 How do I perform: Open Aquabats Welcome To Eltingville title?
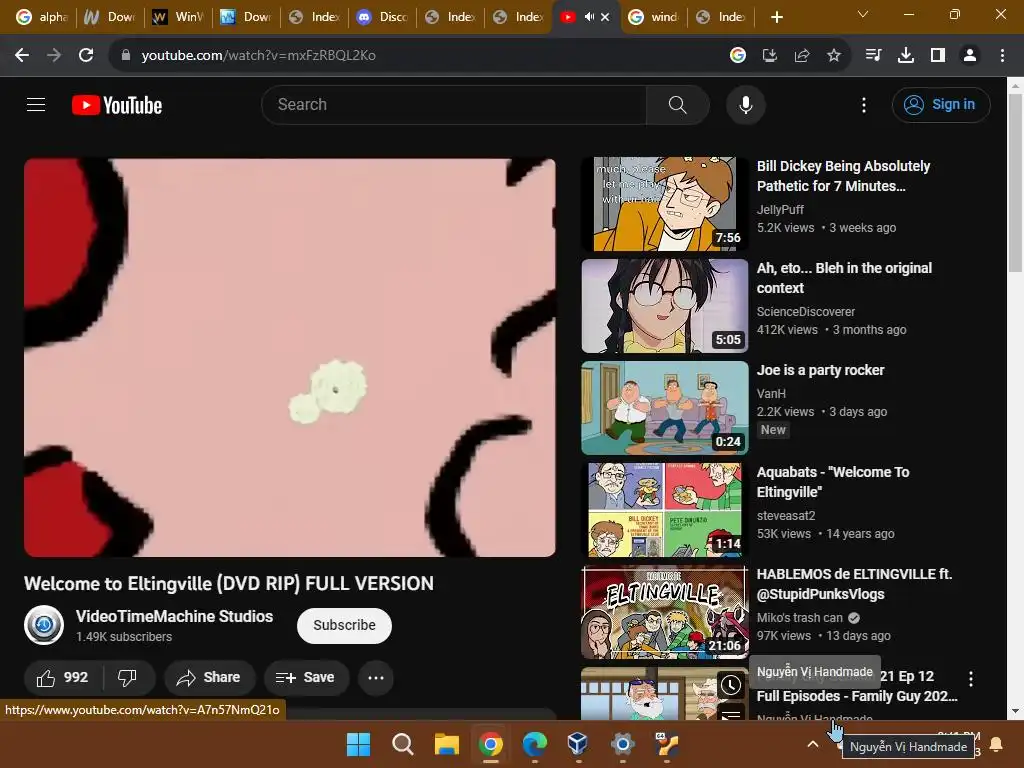(x=833, y=482)
